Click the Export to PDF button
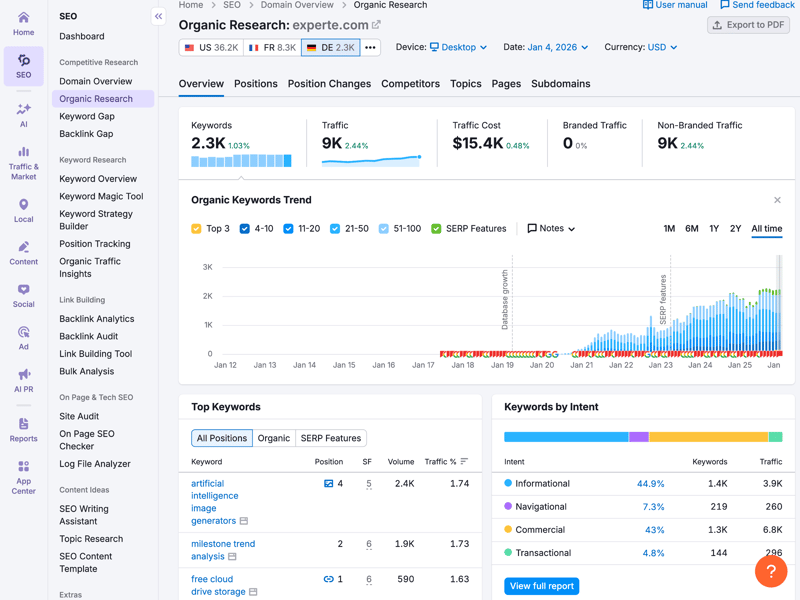 (x=749, y=25)
